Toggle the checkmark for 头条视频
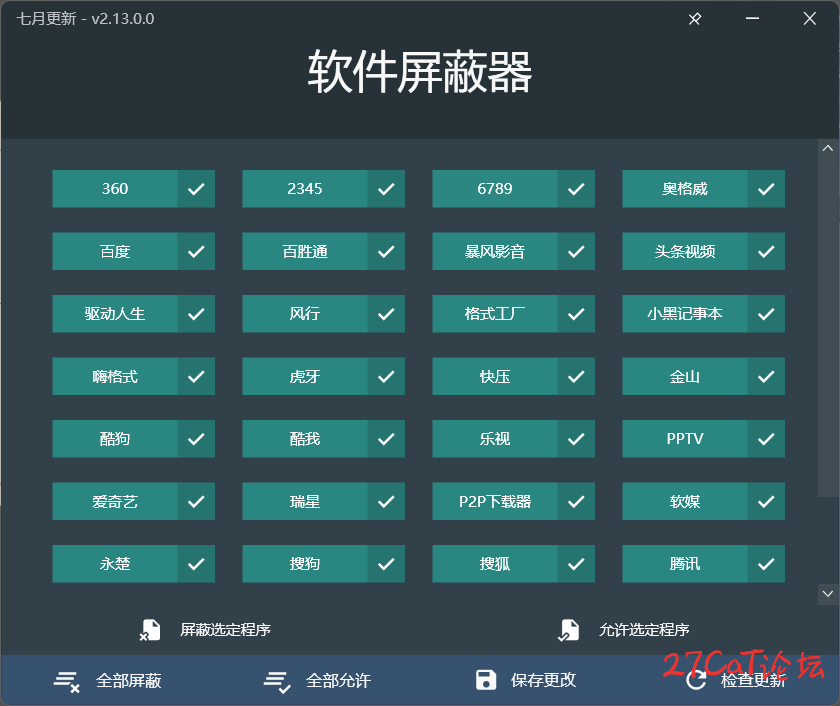Viewport: 840px width, 706px height. 766,251
